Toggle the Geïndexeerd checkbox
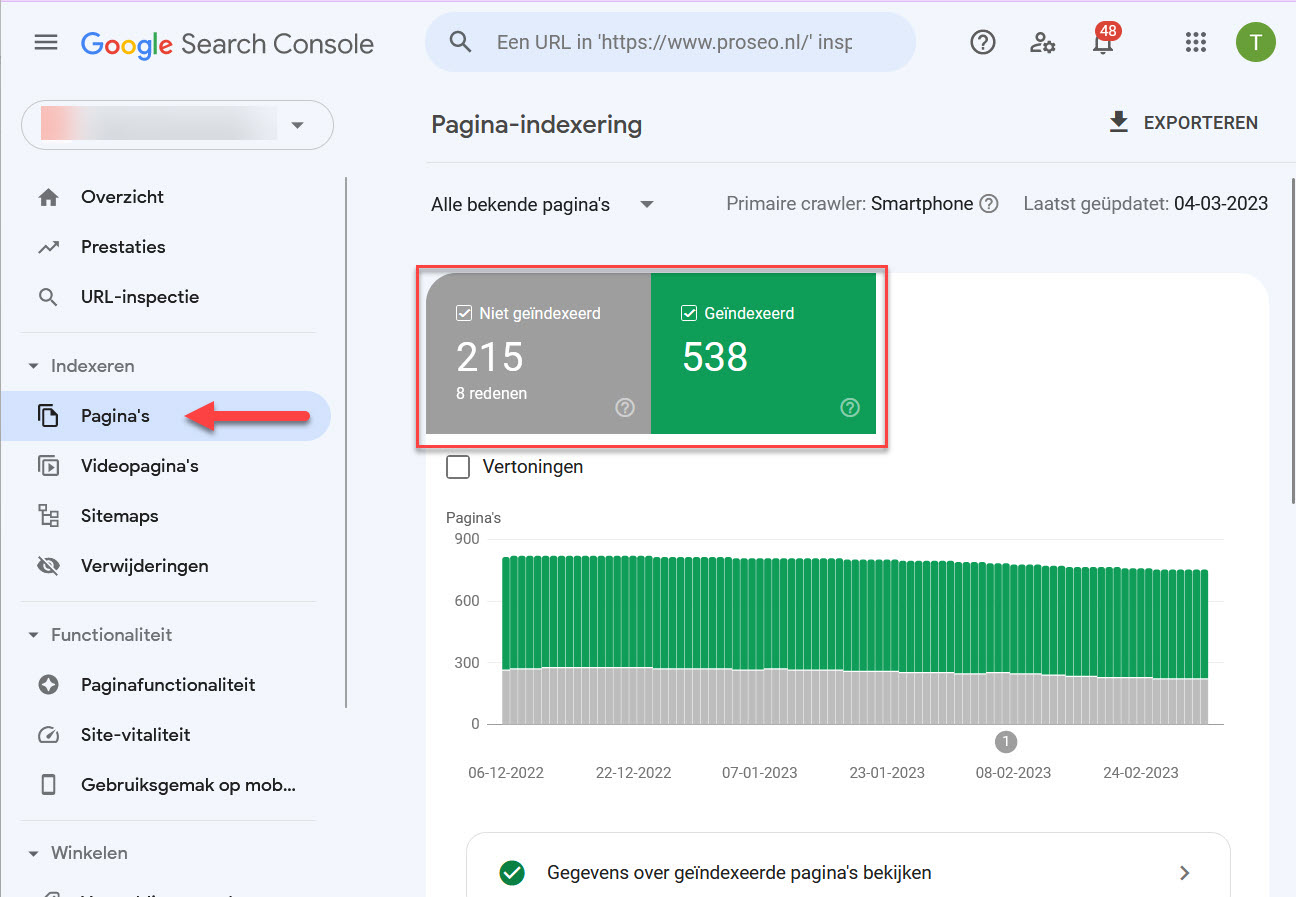The width and height of the screenshot is (1296, 897). click(689, 313)
